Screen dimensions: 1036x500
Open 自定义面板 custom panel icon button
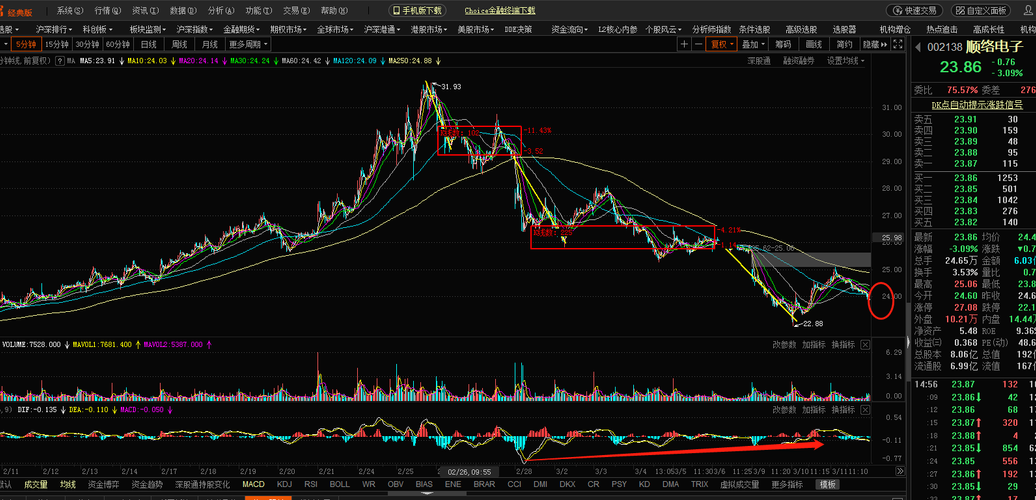980,11
